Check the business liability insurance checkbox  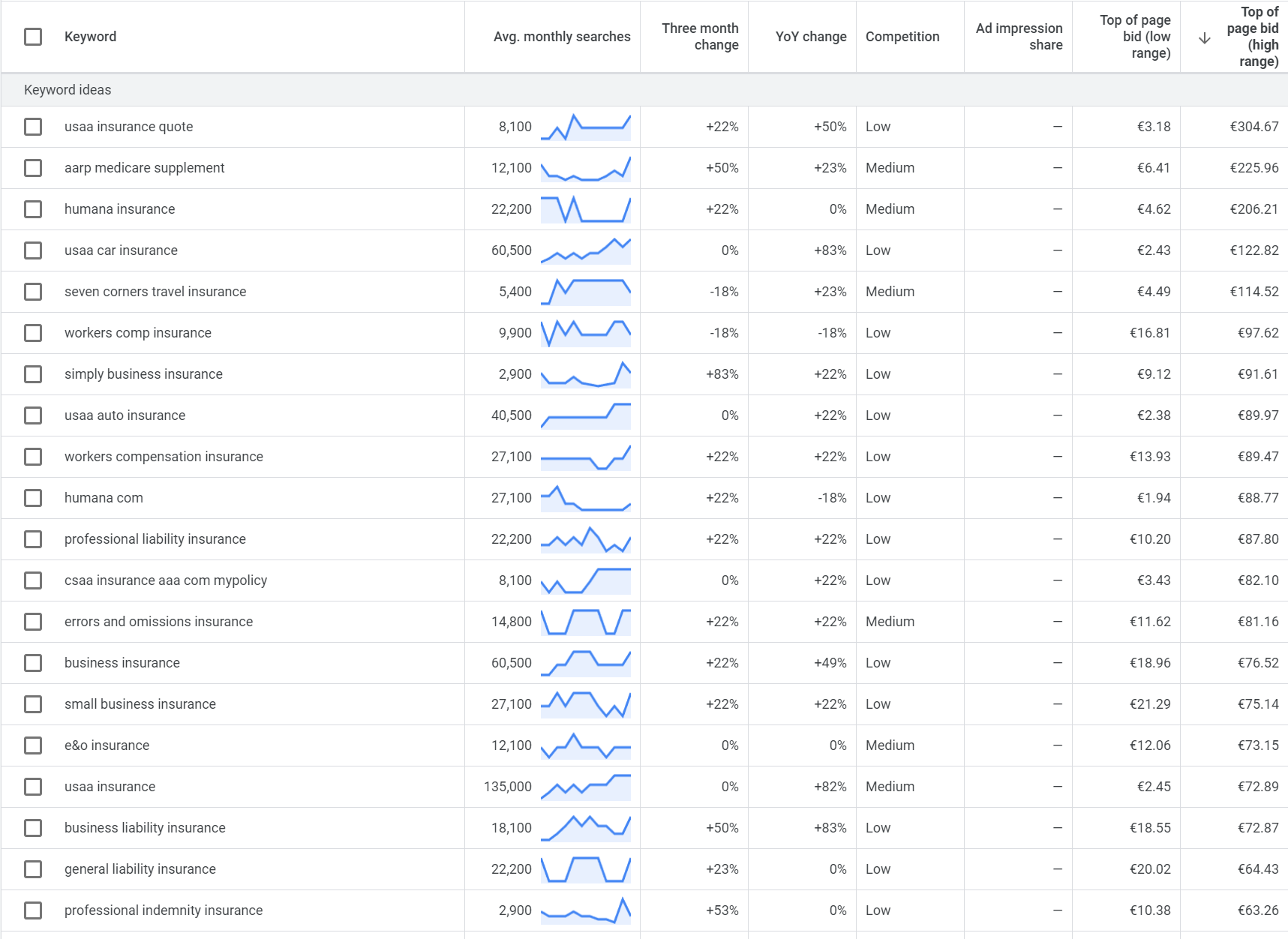pyautogui.click(x=33, y=828)
